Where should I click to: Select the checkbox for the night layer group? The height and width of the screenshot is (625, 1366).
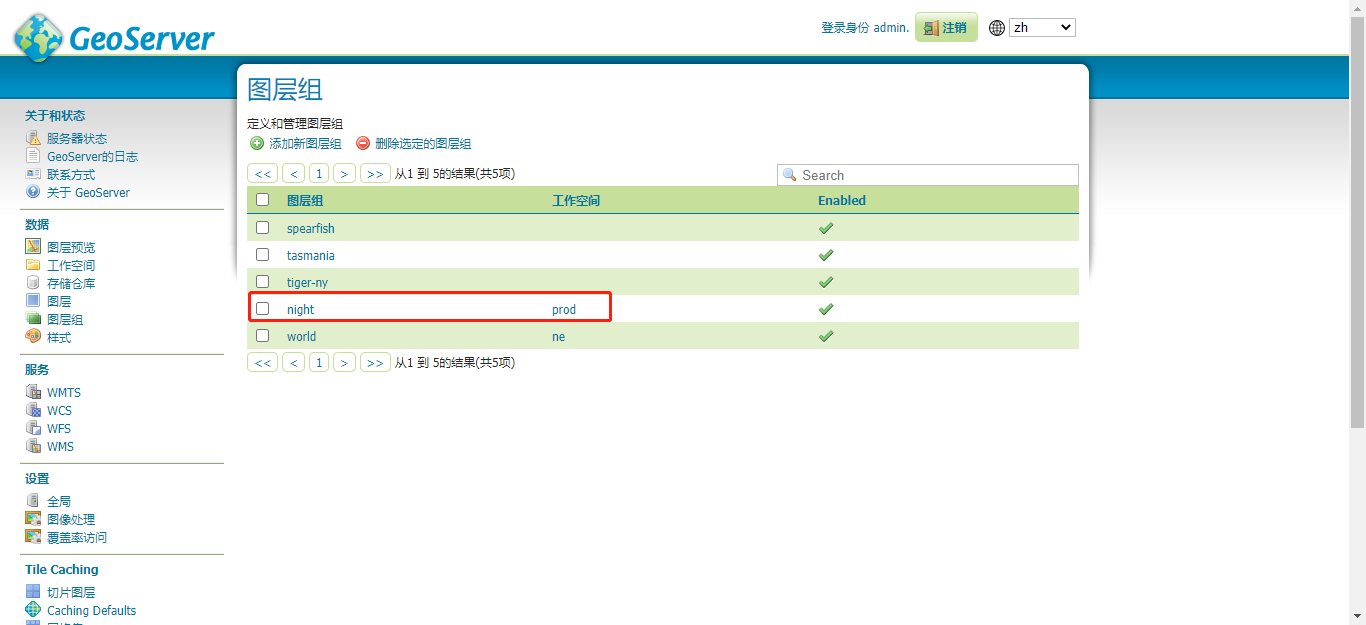click(x=262, y=308)
